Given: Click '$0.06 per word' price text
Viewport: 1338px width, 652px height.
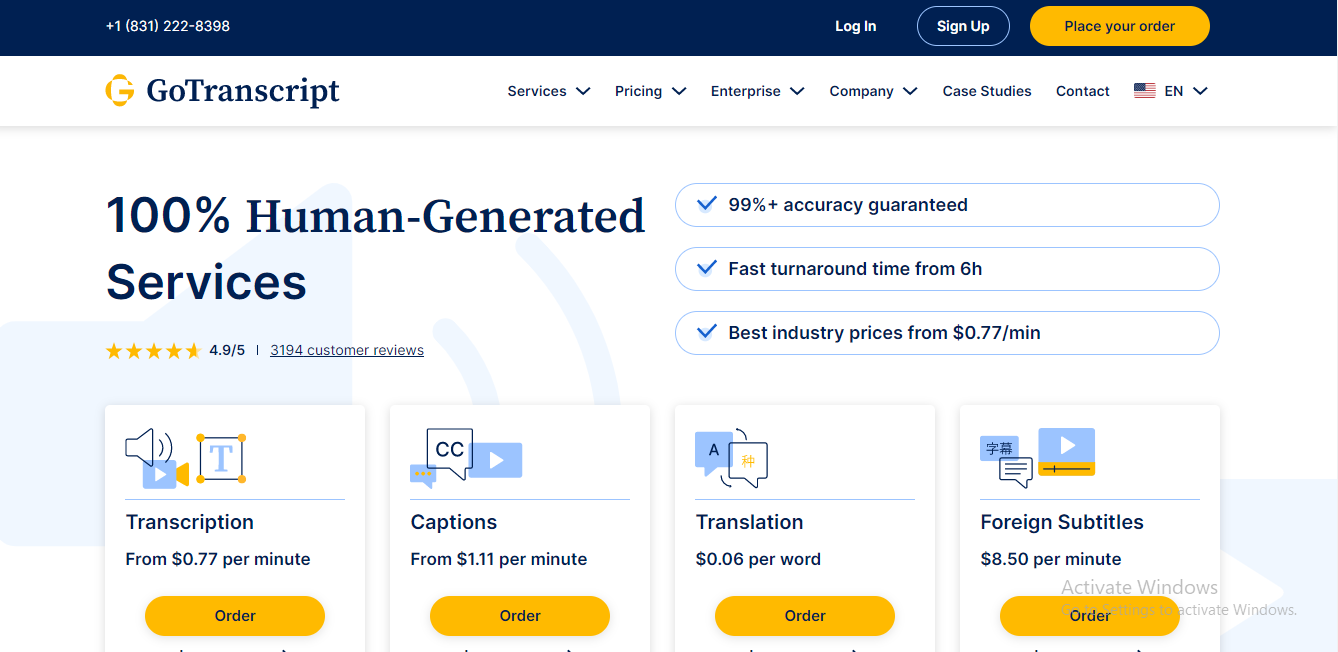Looking at the screenshot, I should tap(759, 559).
